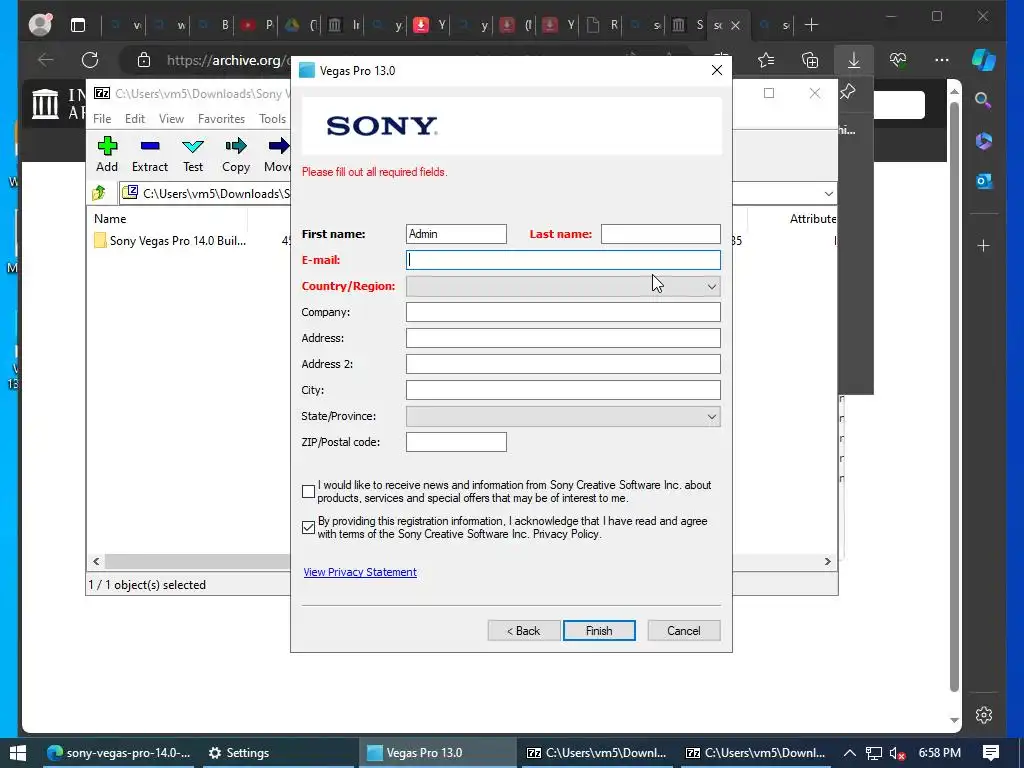The width and height of the screenshot is (1024, 768).
Task: Click the Back button in installer
Action: coord(524,630)
